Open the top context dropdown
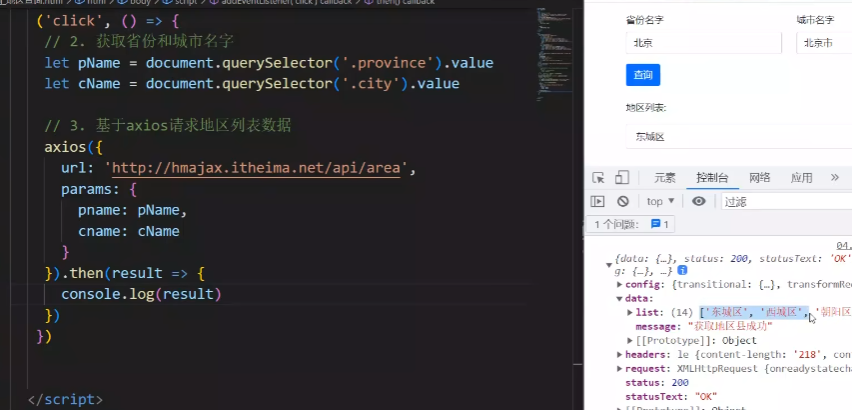 (x=660, y=201)
